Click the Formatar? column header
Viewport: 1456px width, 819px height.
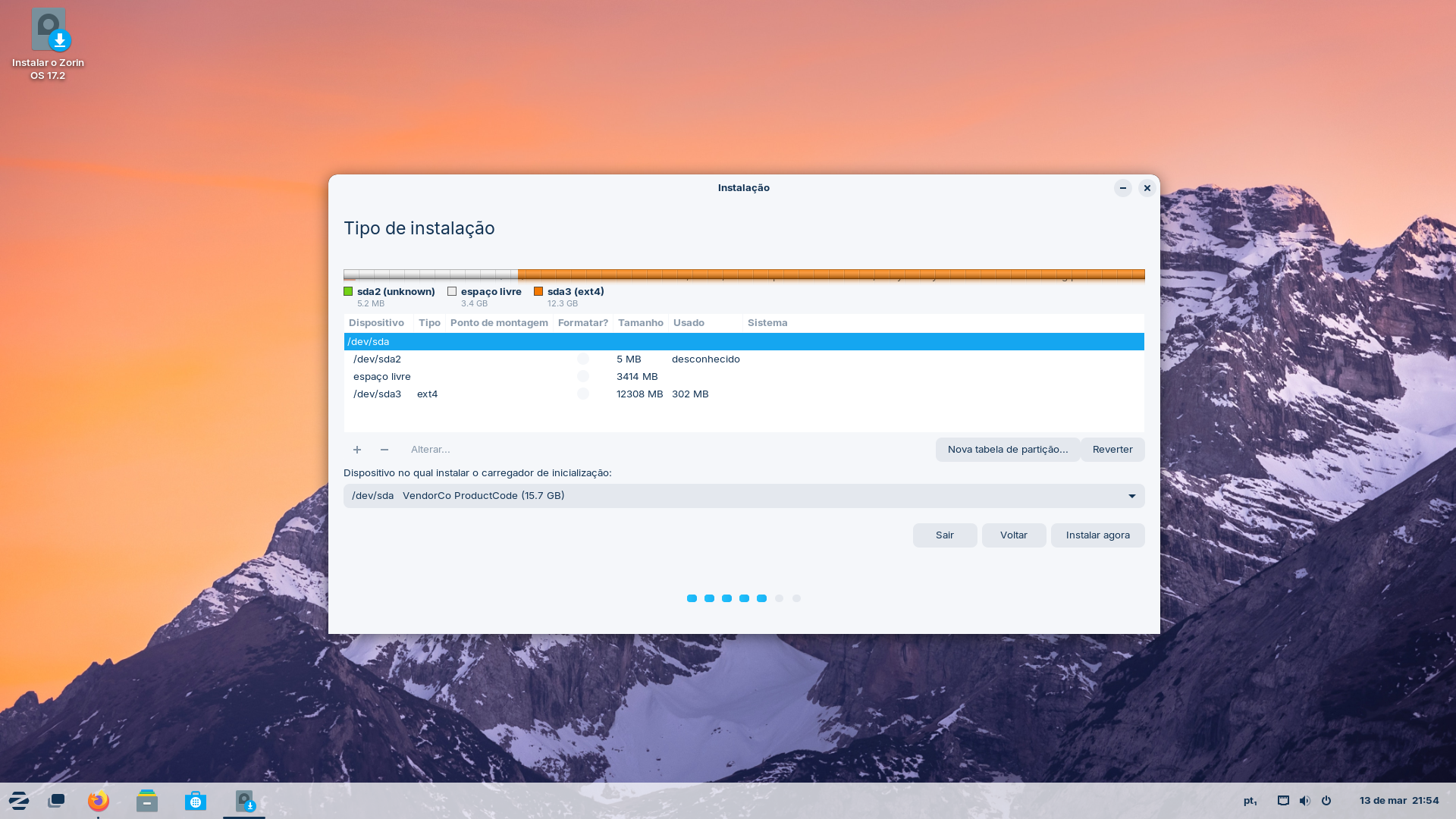click(583, 323)
